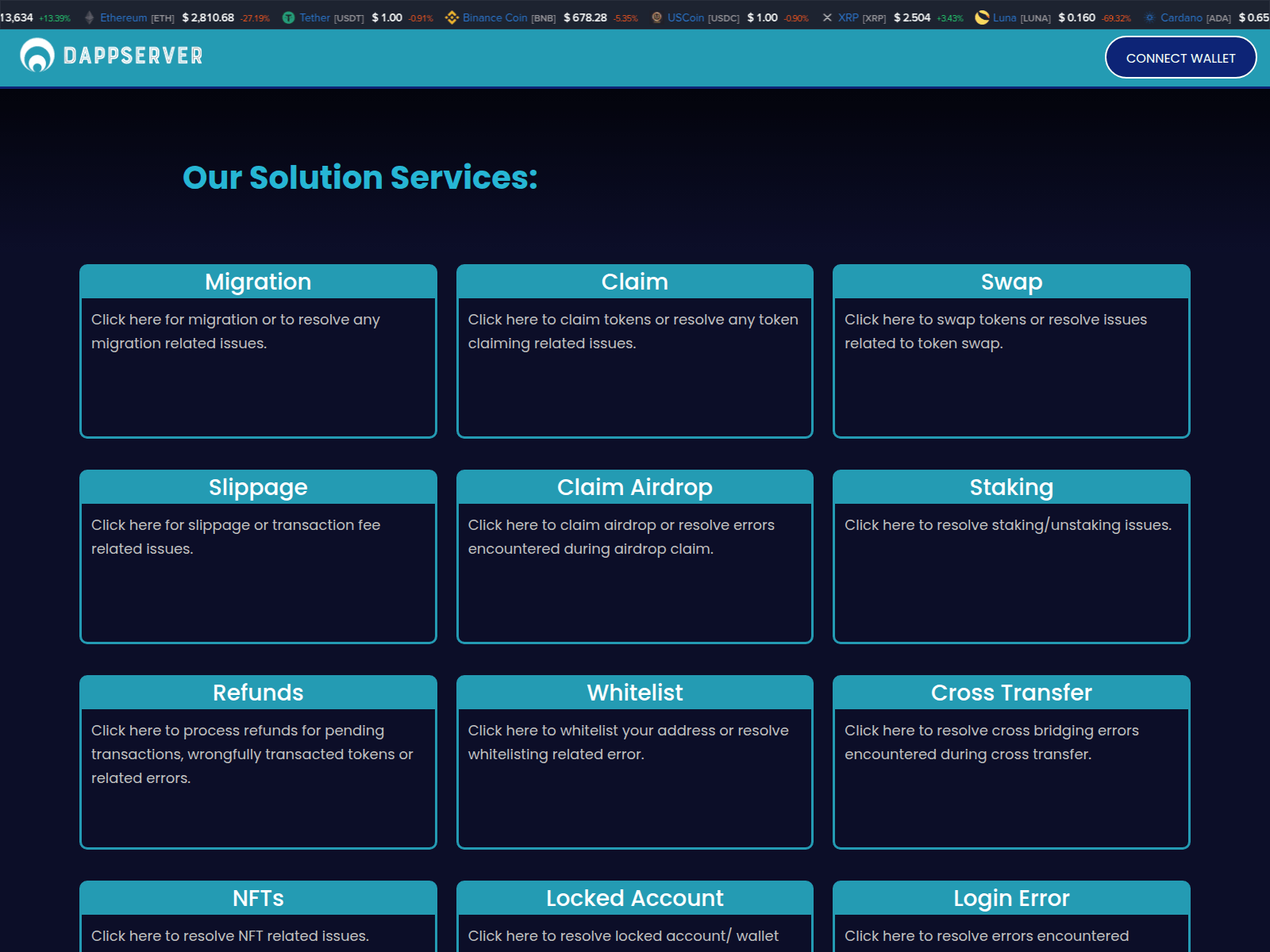Open the Claim Airdrop service card
Screen dimensions: 1270x952
click(635, 556)
